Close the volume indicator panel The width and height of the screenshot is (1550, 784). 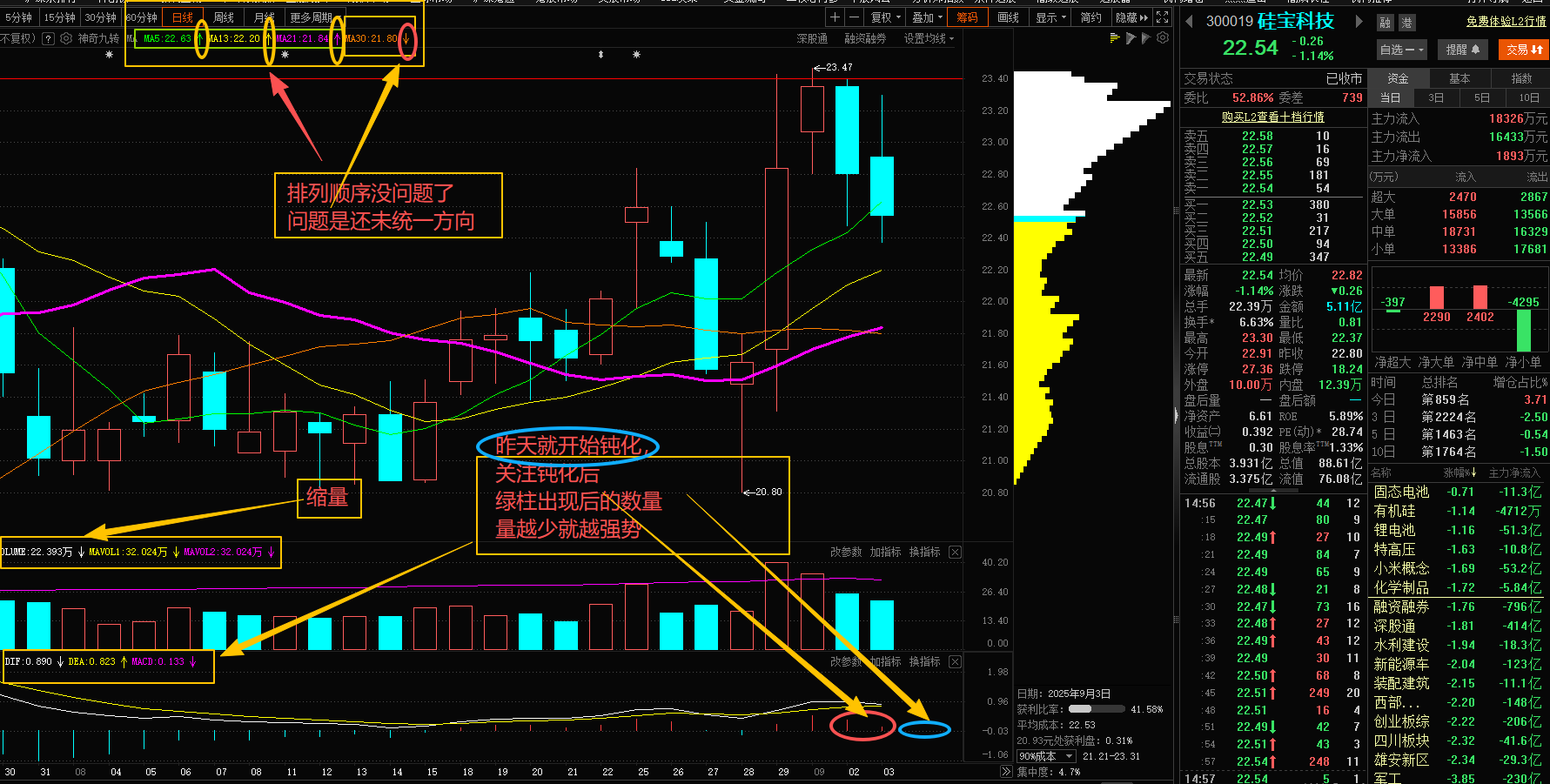tap(955, 552)
